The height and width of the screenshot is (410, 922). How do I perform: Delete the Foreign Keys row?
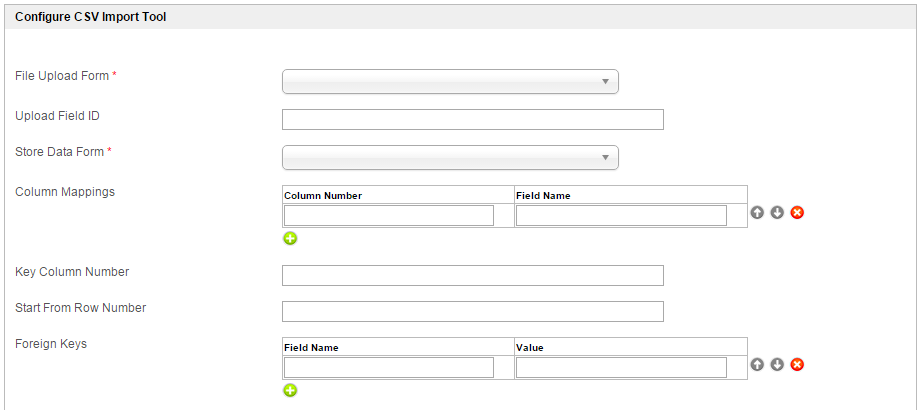(797, 365)
